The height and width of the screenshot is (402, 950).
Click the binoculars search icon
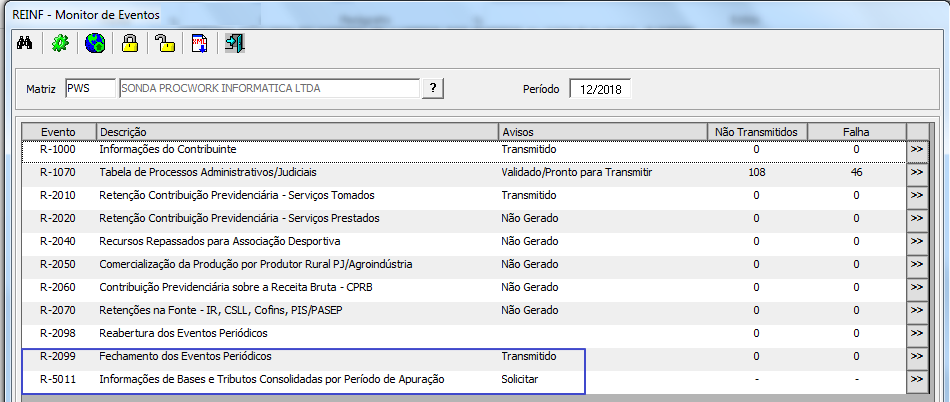(x=24, y=44)
